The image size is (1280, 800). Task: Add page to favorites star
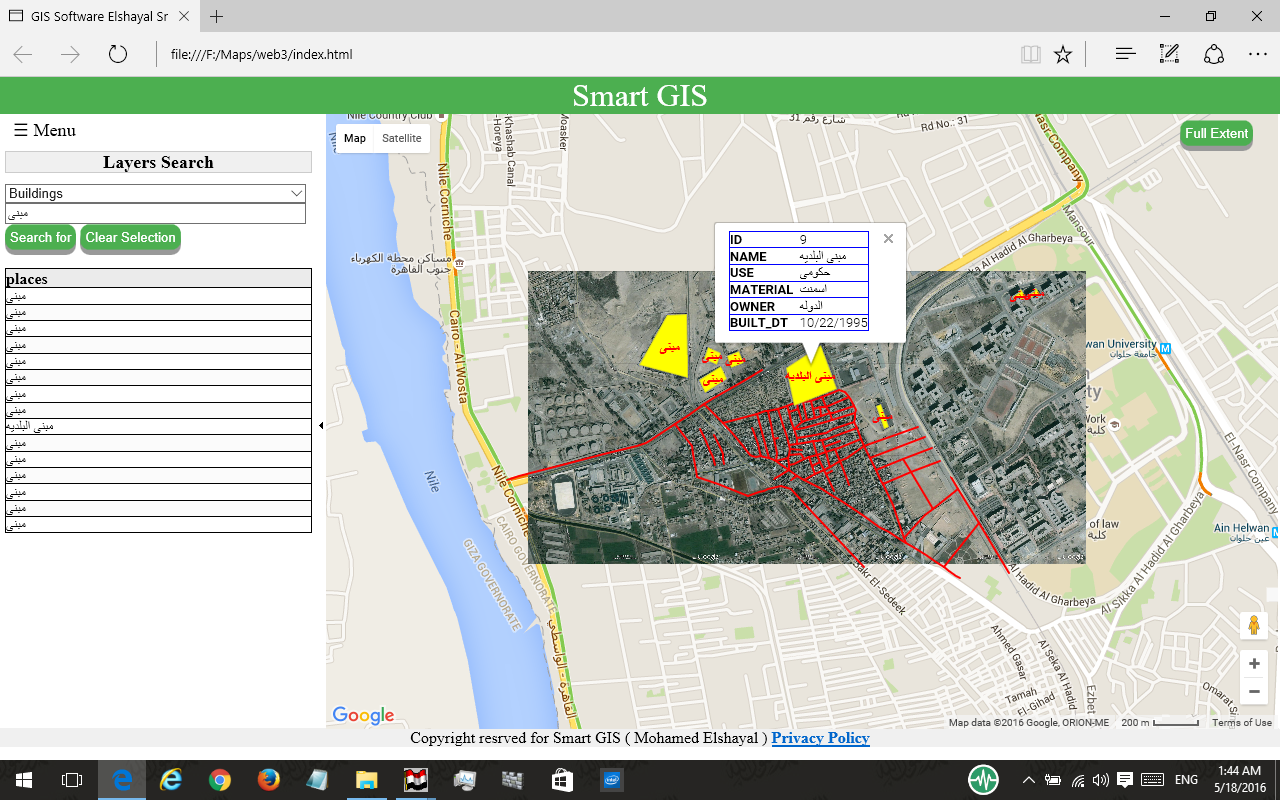(1063, 54)
